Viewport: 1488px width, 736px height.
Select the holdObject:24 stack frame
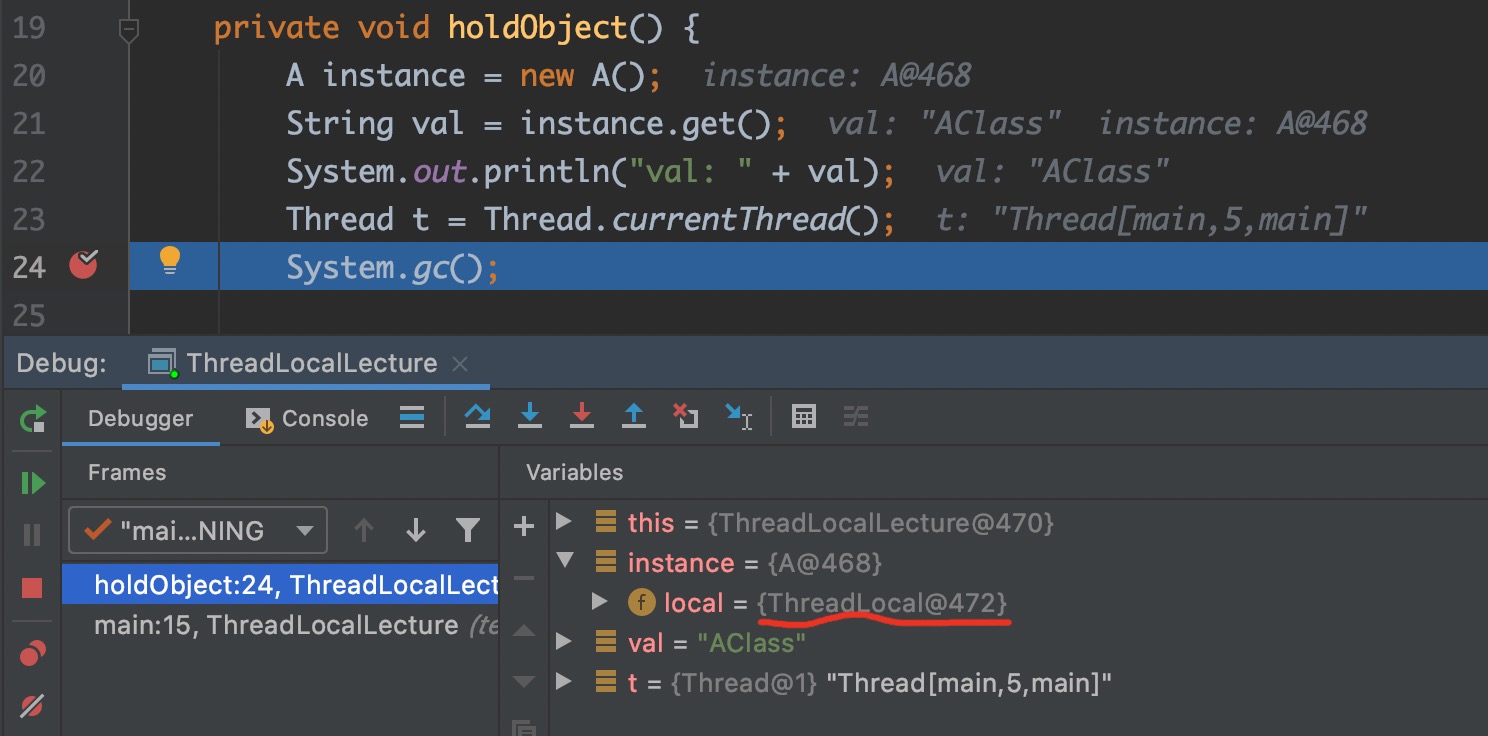click(280, 585)
